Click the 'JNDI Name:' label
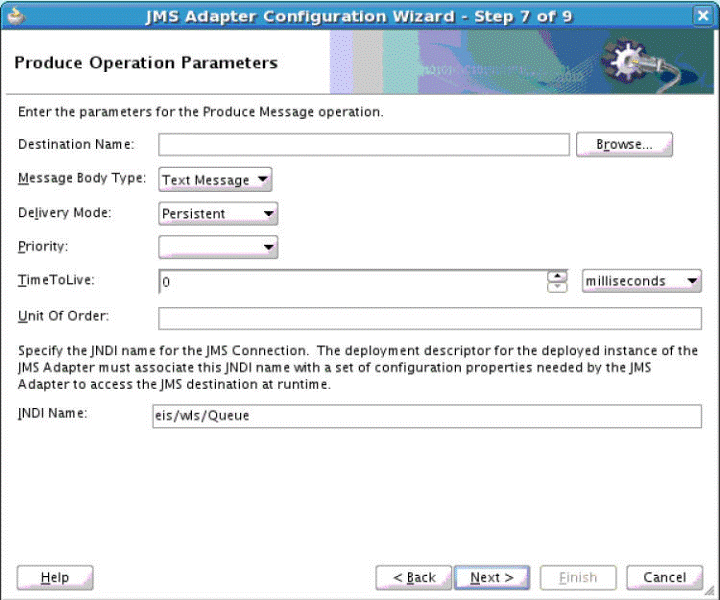This screenshot has width=720, height=600. pyautogui.click(x=52, y=414)
